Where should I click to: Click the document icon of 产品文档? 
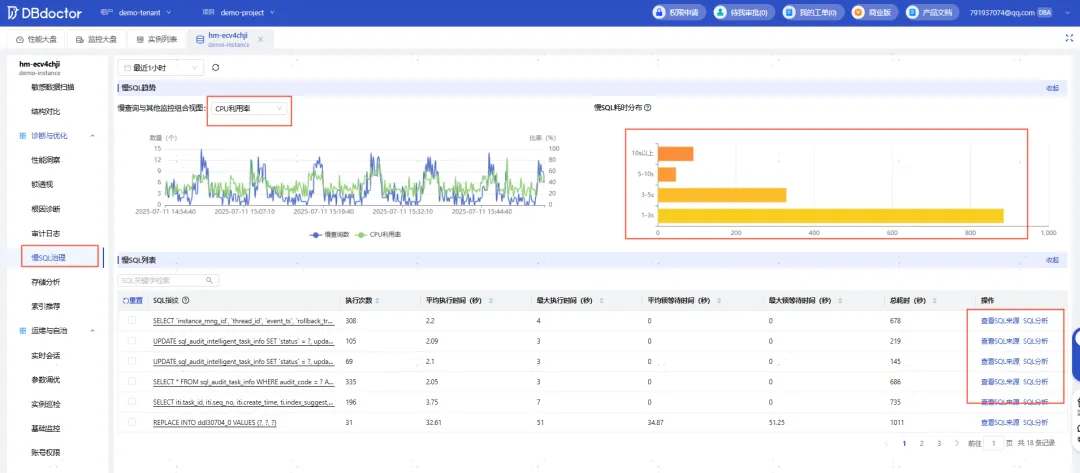913,12
